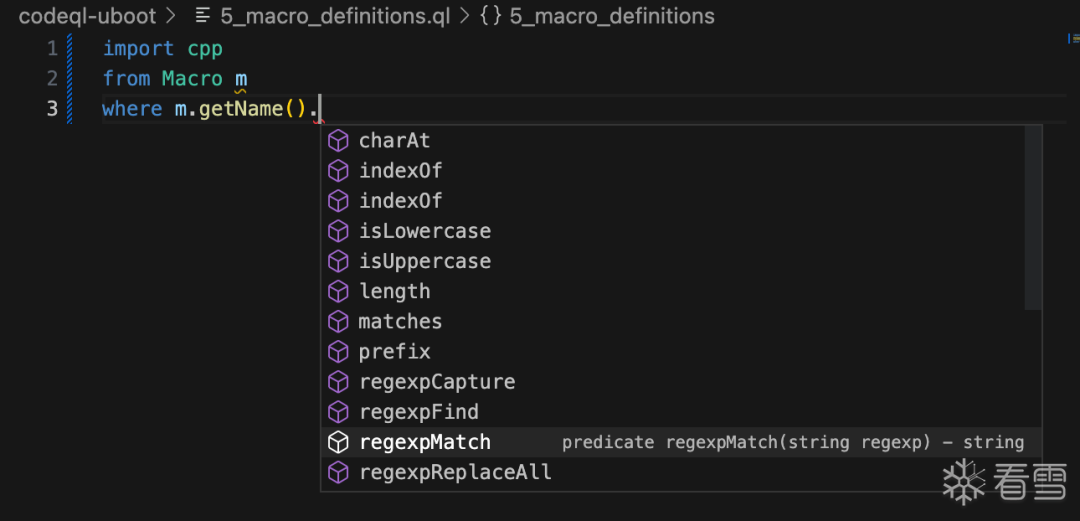This screenshot has width=1080, height=521.
Task: Open the 5_macro_definitions symbol breadcrumb
Action: tap(612, 16)
